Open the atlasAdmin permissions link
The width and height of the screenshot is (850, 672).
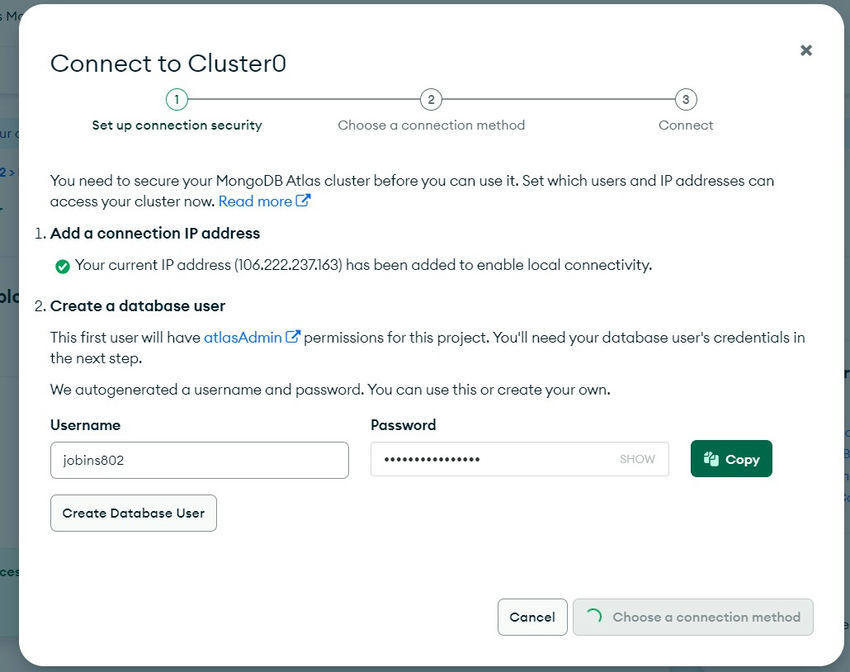tap(243, 337)
